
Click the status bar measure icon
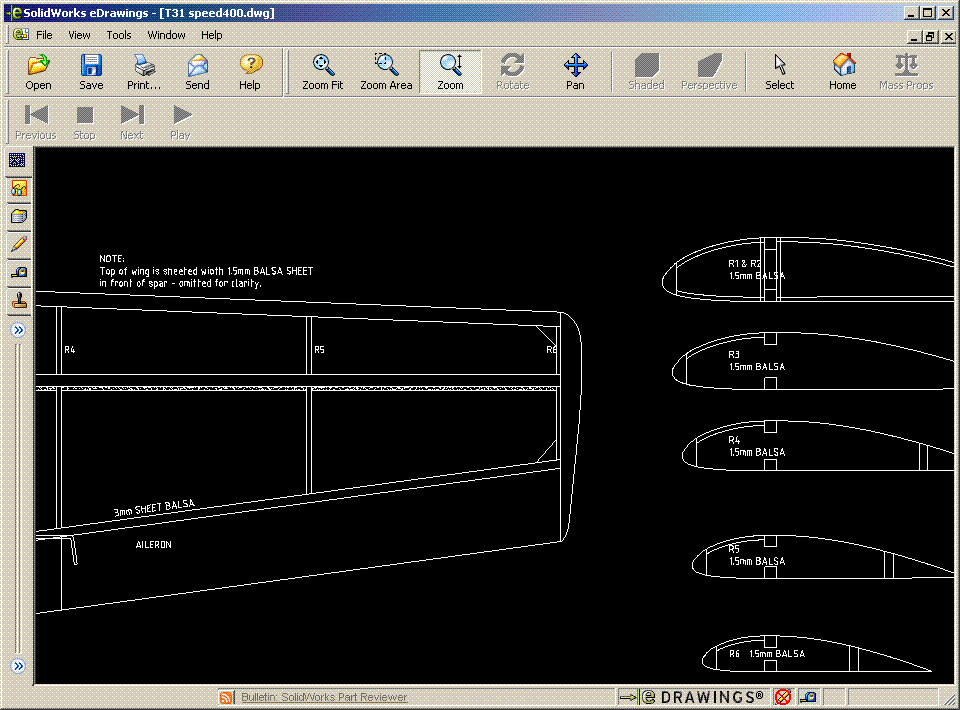coord(808,697)
